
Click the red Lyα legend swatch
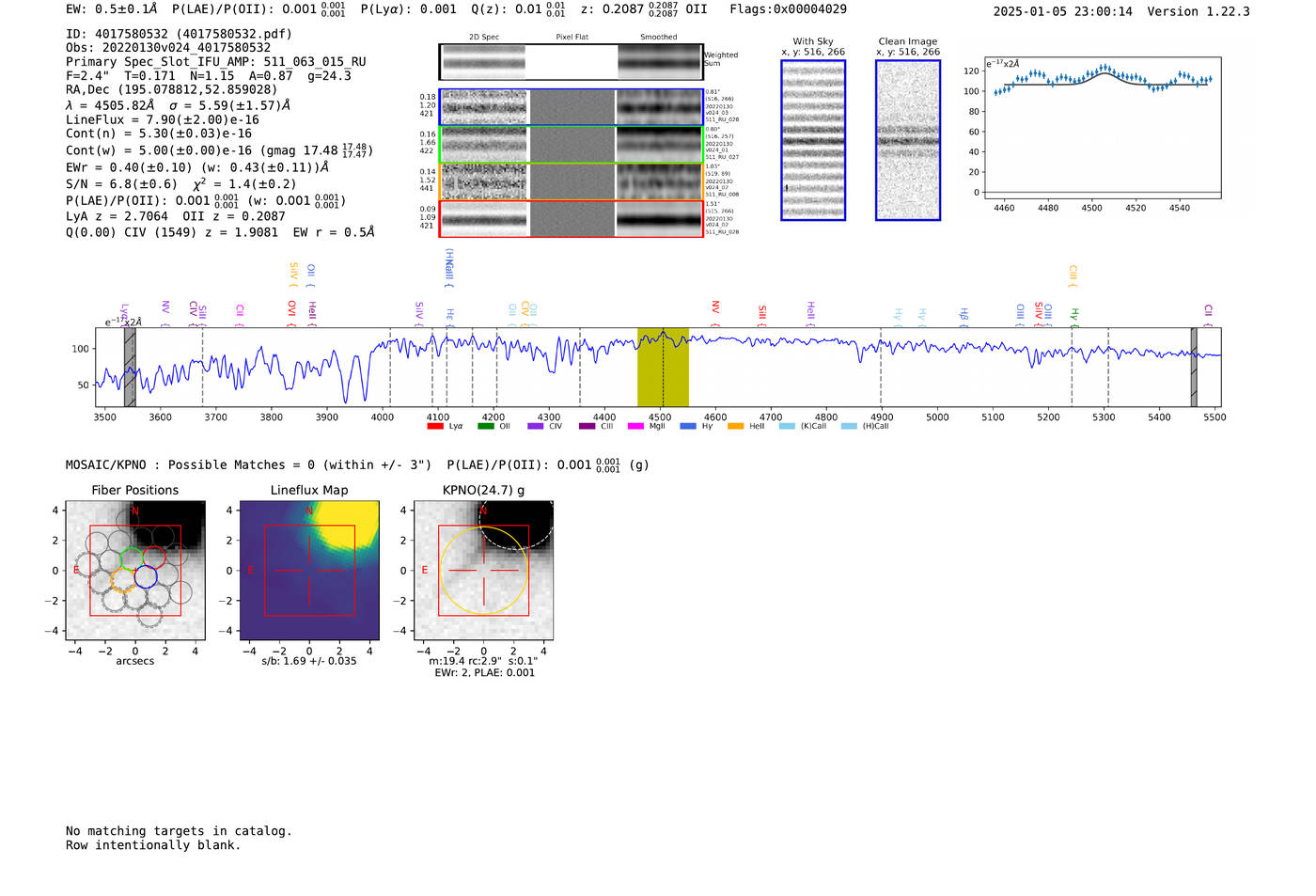pyautogui.click(x=435, y=426)
